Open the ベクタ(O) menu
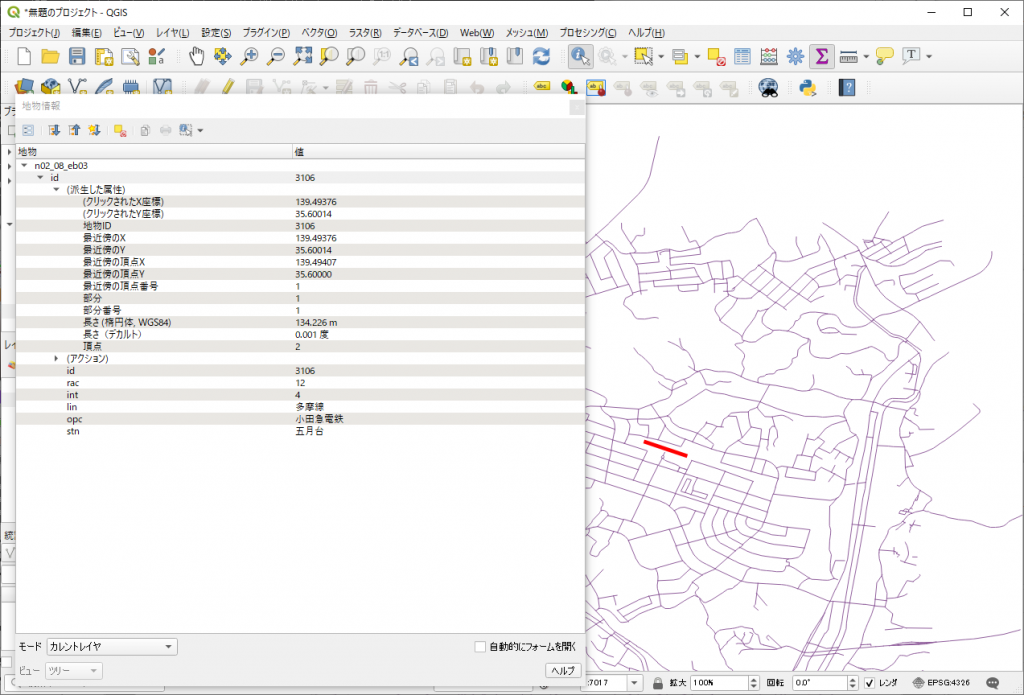Image resolution: width=1024 pixels, height=695 pixels. tap(319, 33)
